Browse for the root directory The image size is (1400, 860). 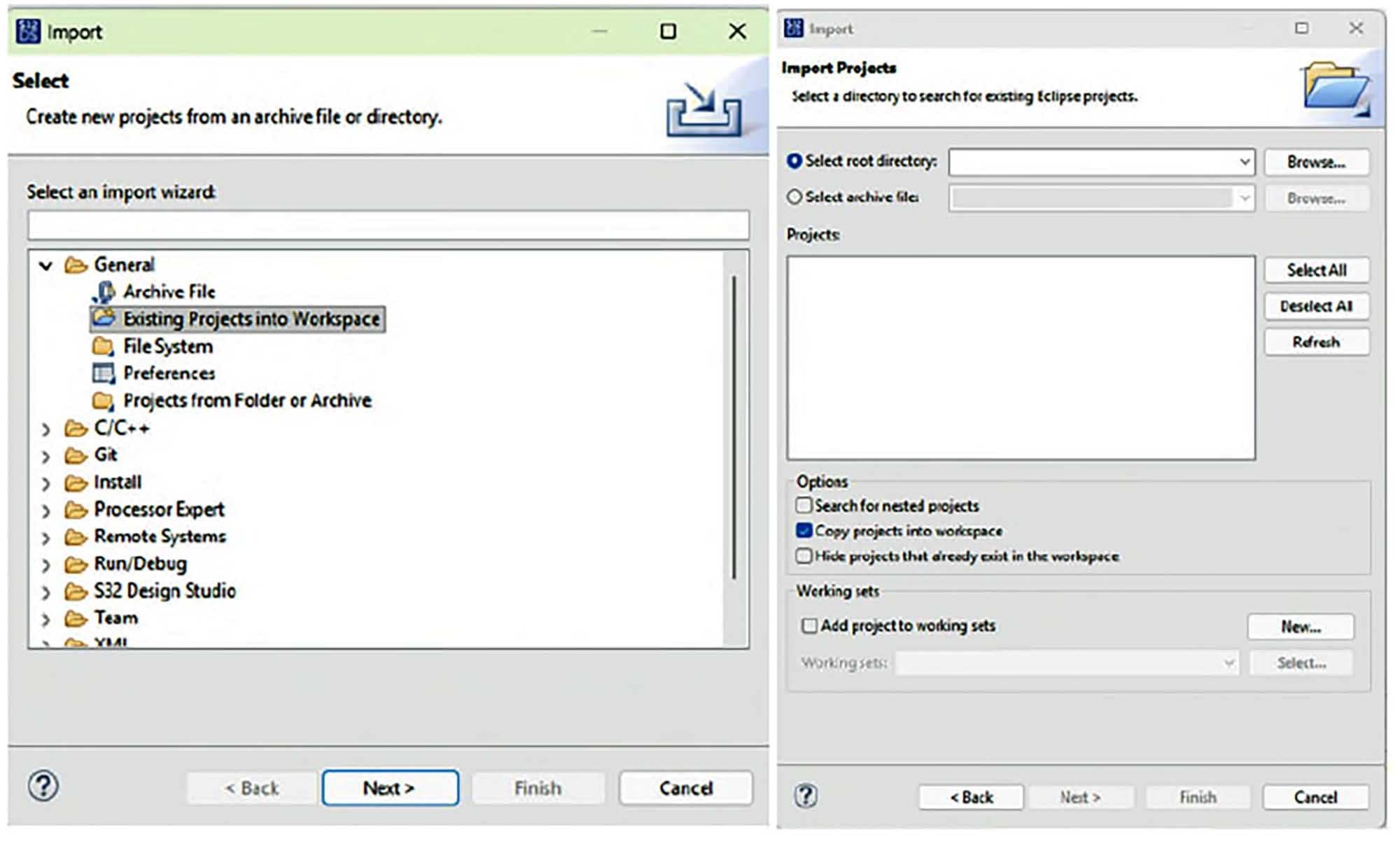1317,162
